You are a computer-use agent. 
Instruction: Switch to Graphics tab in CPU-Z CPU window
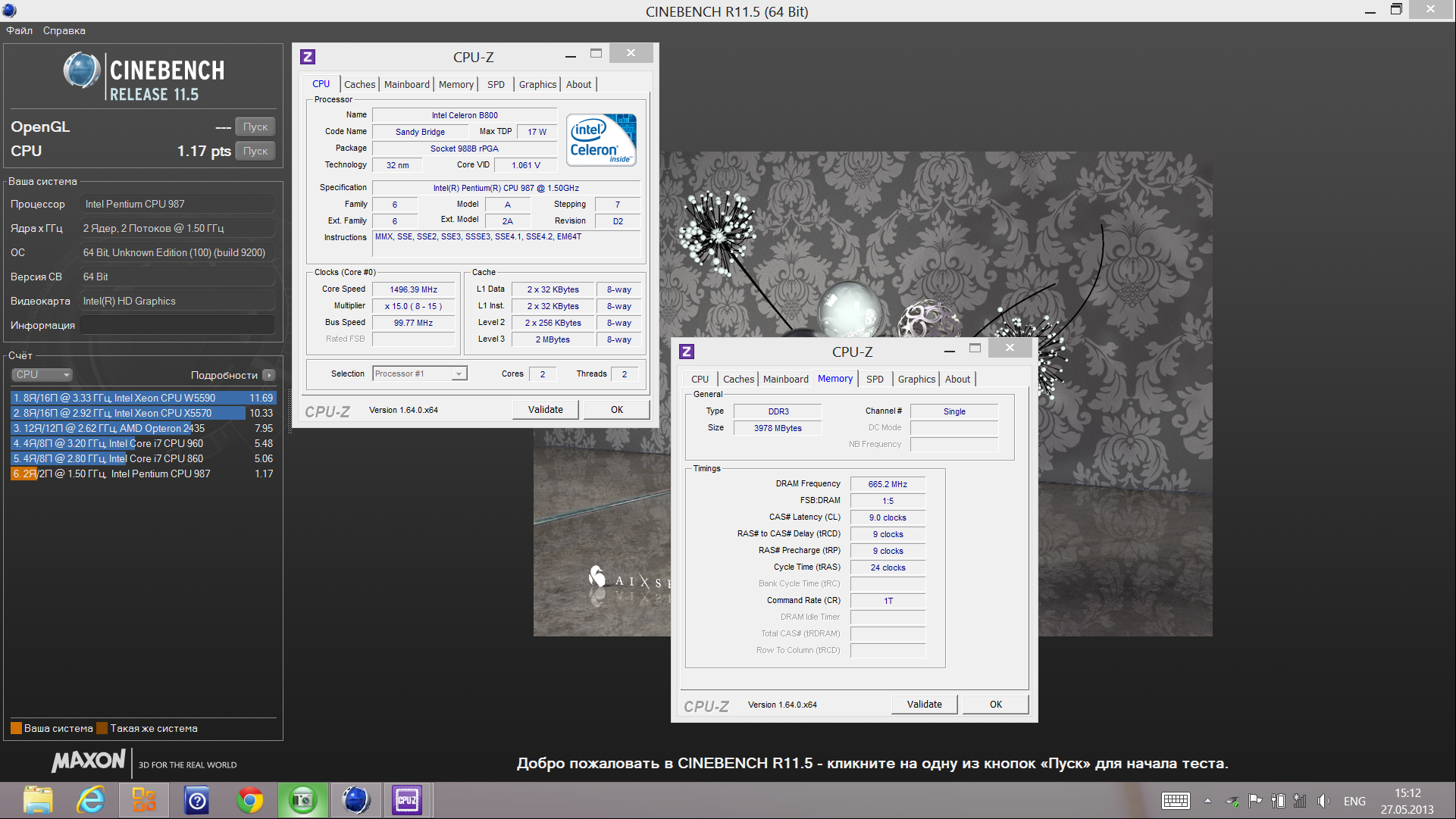(x=538, y=84)
